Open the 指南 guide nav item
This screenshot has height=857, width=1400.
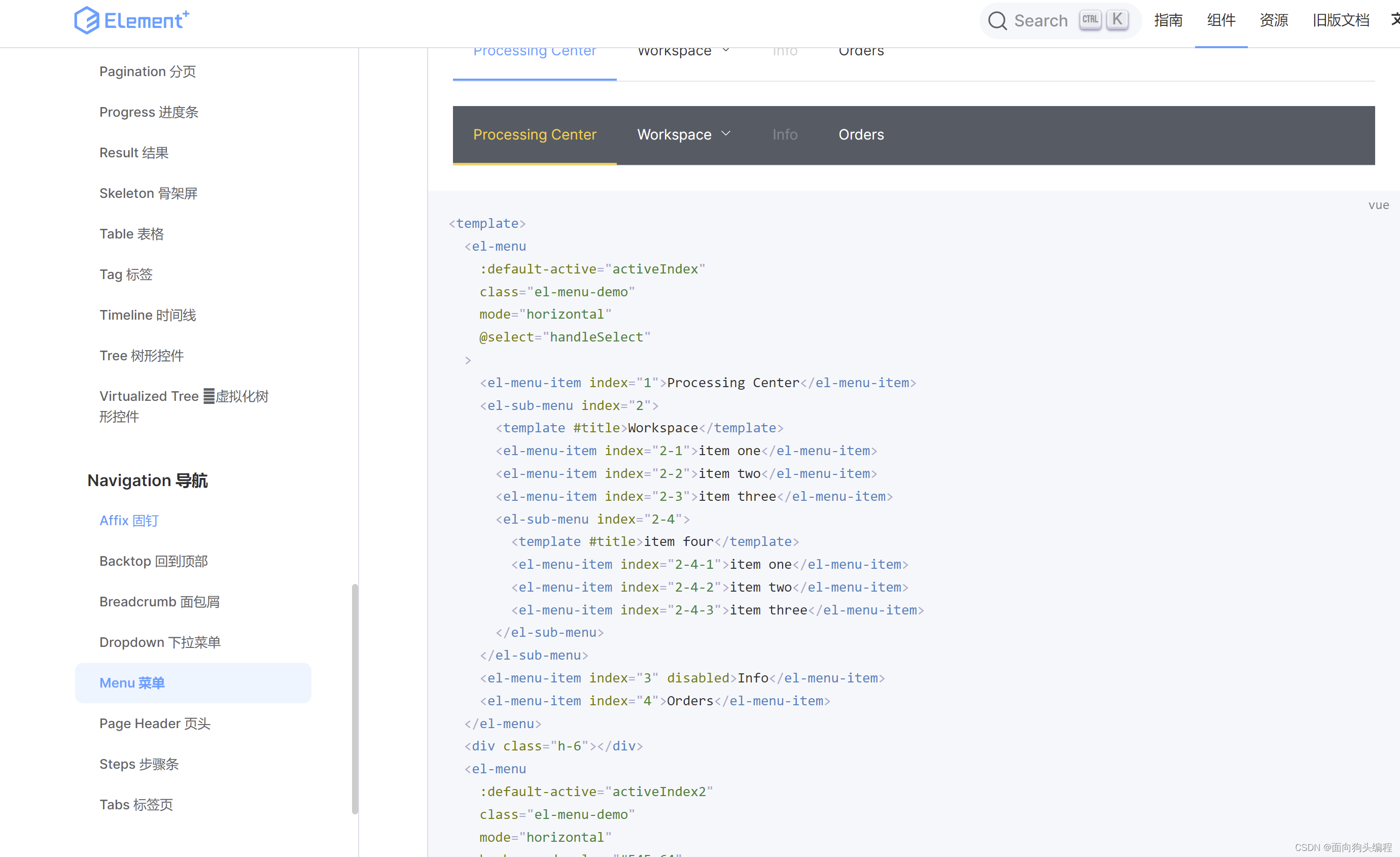tap(1168, 20)
